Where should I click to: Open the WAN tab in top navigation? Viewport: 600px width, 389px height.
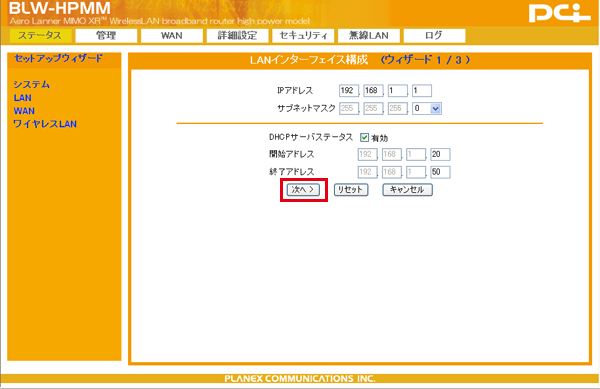pos(171,36)
